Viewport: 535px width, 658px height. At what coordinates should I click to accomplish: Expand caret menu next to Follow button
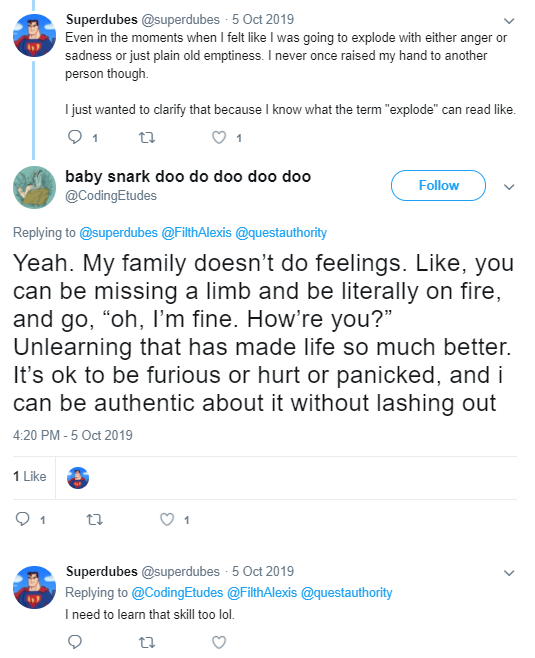[x=509, y=187]
